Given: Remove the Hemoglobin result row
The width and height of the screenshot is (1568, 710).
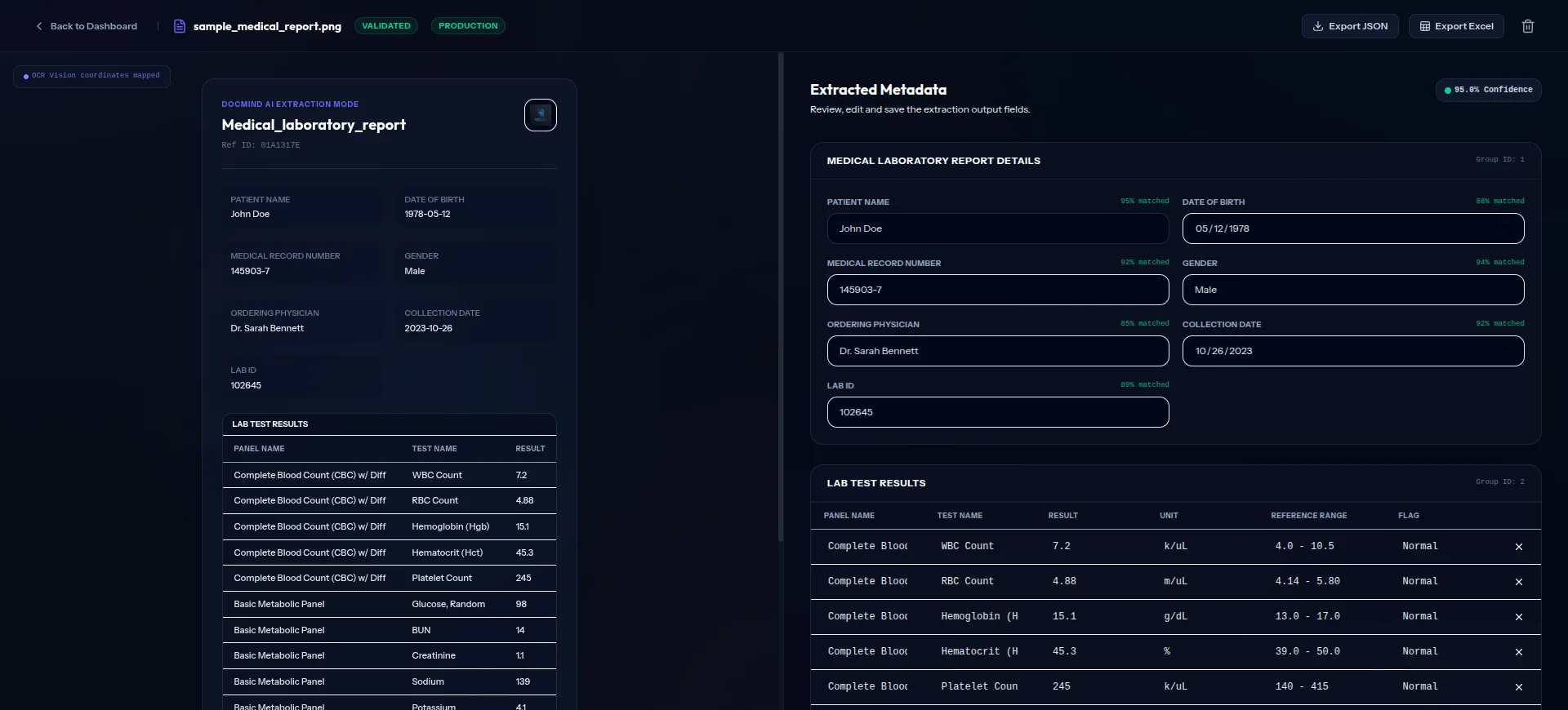Looking at the screenshot, I should coord(1519,617).
